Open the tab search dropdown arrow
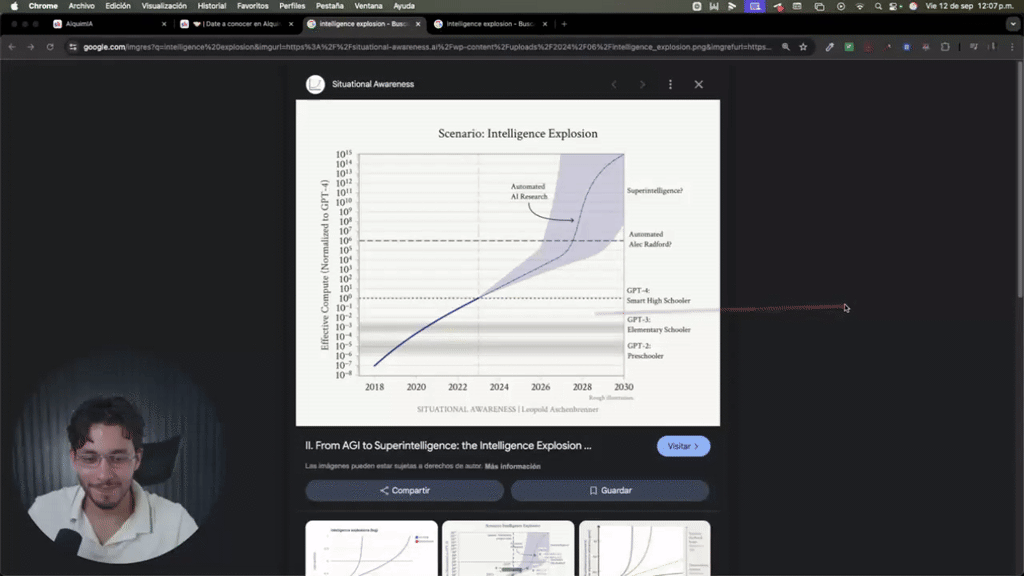The width and height of the screenshot is (1024, 576). [x=1012, y=24]
